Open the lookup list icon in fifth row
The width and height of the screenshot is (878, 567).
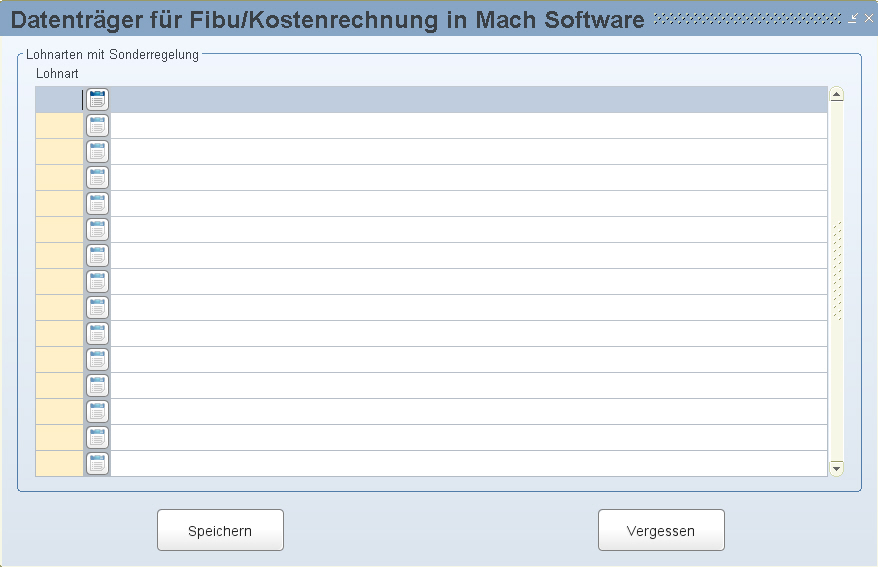pos(97,204)
